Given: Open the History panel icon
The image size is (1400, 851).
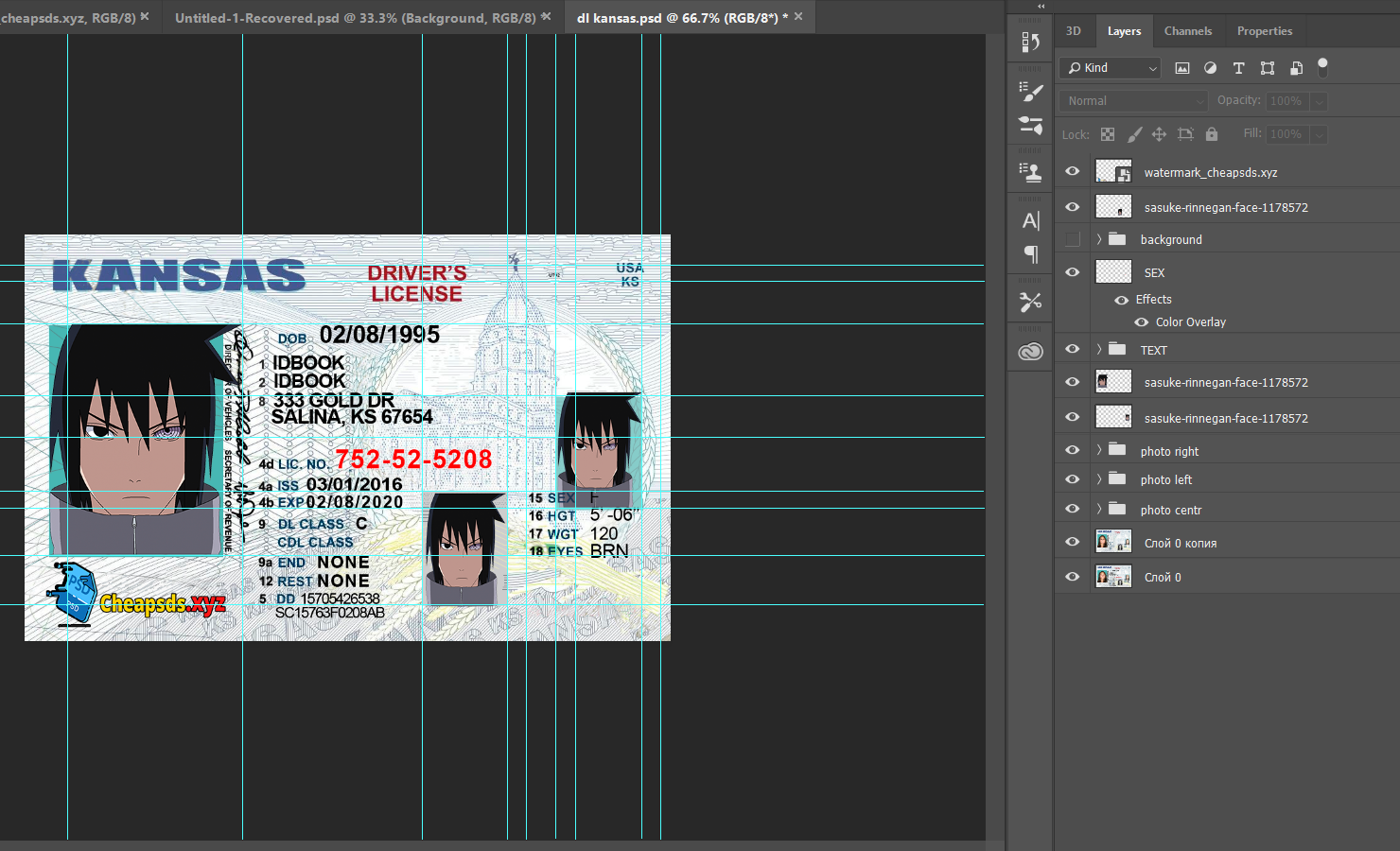Looking at the screenshot, I should [1030, 42].
